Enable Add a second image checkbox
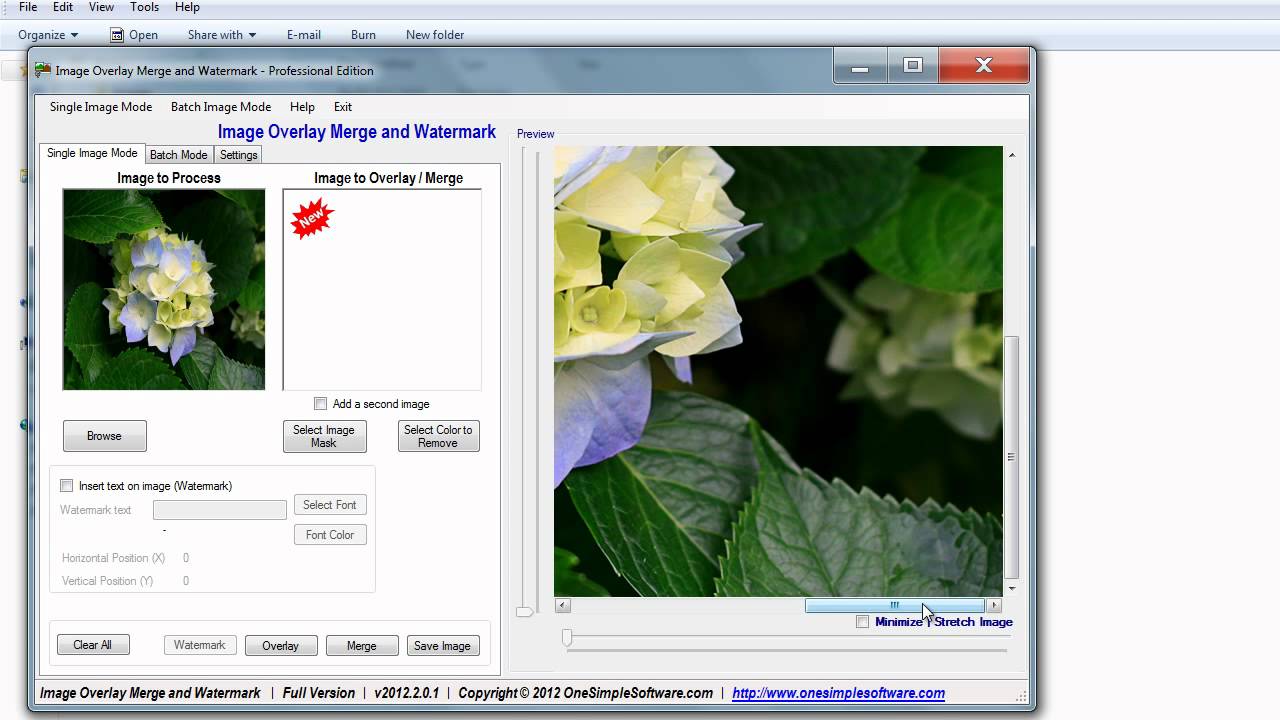The height and width of the screenshot is (720, 1280). pos(320,404)
